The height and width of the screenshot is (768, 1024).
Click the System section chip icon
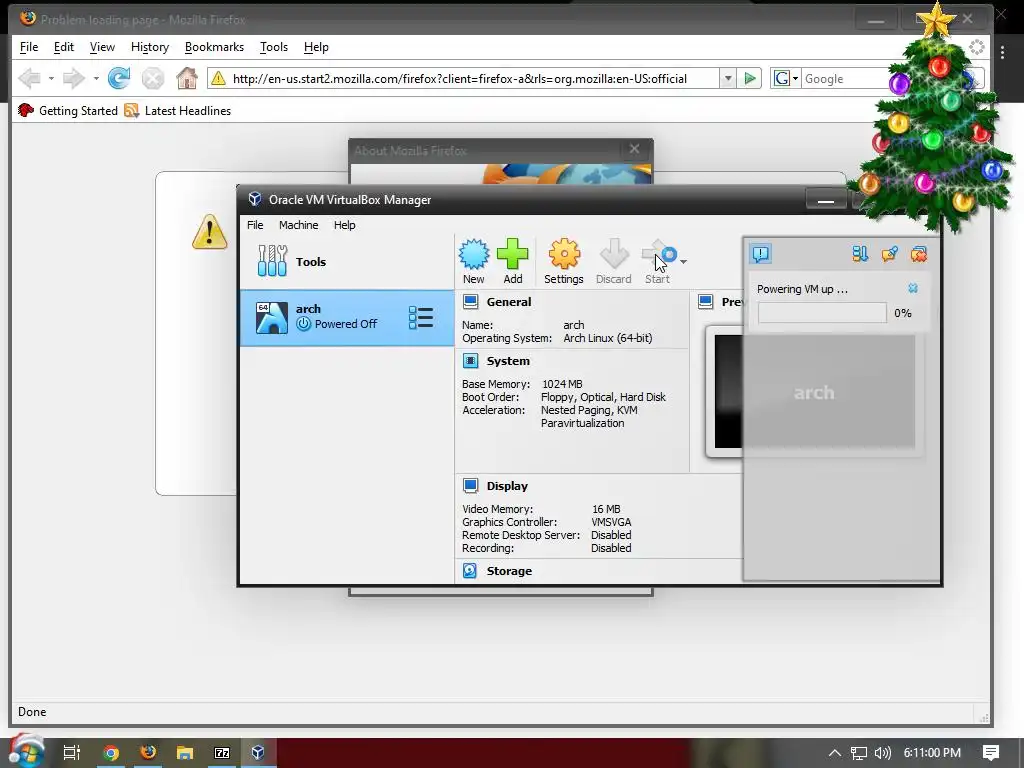470,360
